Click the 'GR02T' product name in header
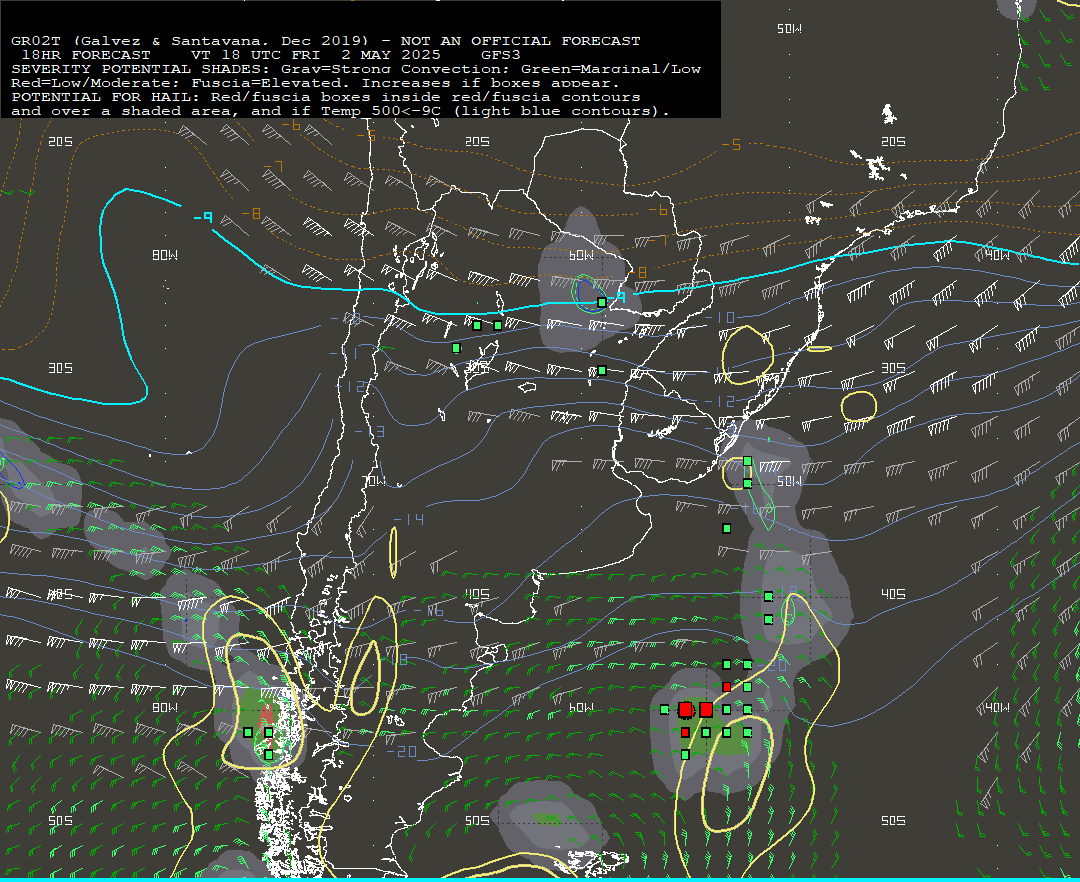The image size is (1080, 882). tap(36, 41)
